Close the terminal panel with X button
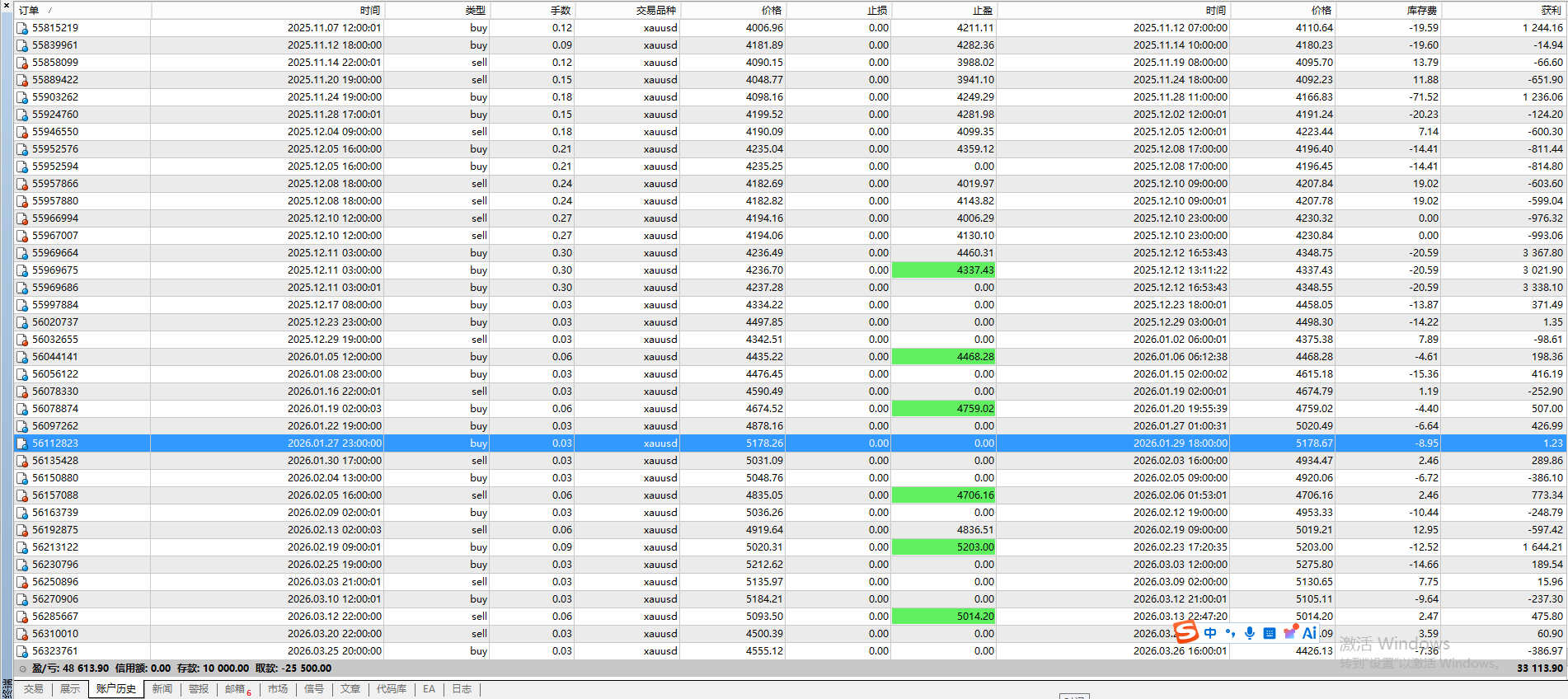This screenshot has width=1568, height=699. click(7, 6)
